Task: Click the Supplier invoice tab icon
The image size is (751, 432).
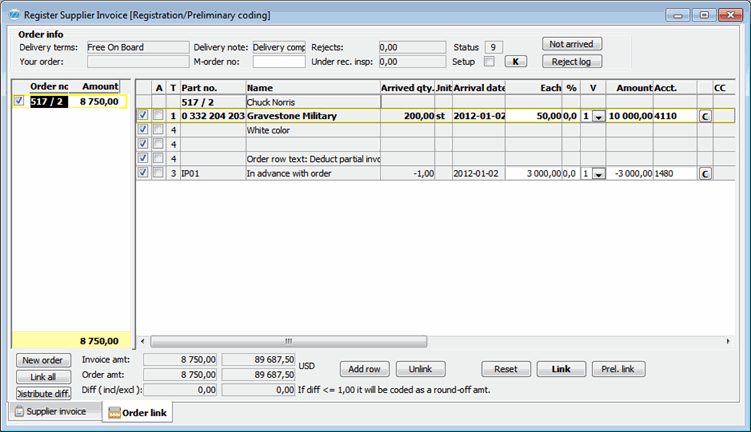Action: point(17,411)
